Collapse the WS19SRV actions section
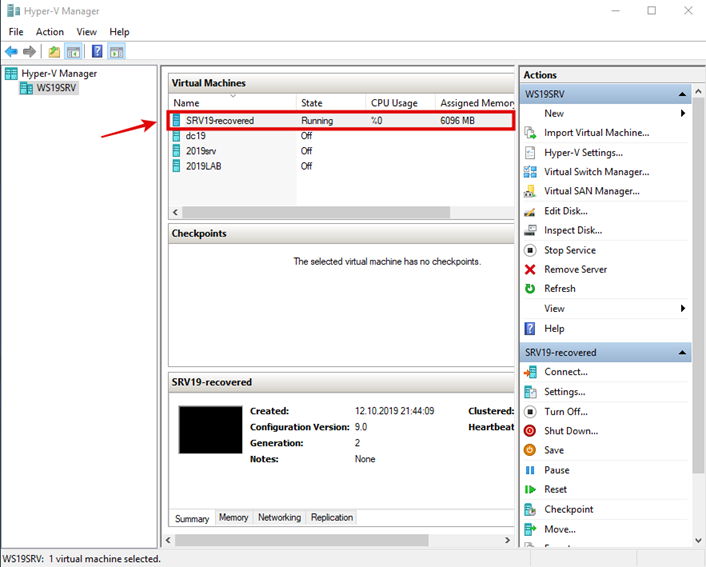Image resolution: width=706 pixels, height=567 pixels. point(682,94)
